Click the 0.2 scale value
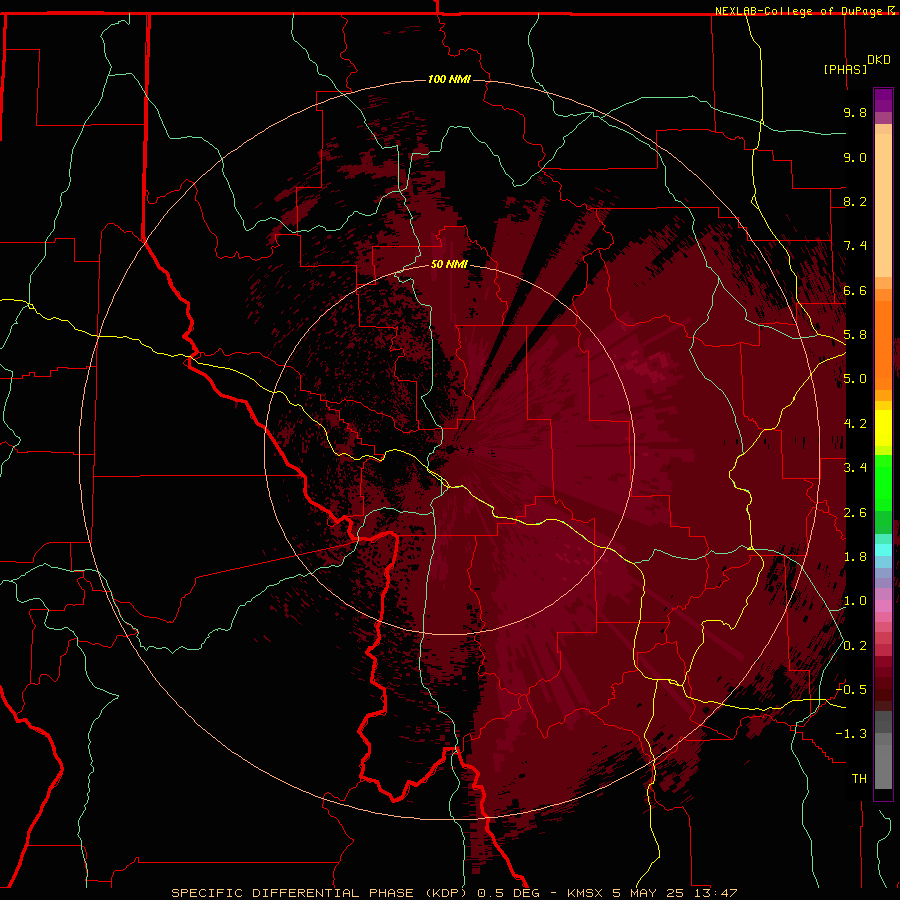This screenshot has width=900, height=900. pyautogui.click(x=855, y=646)
